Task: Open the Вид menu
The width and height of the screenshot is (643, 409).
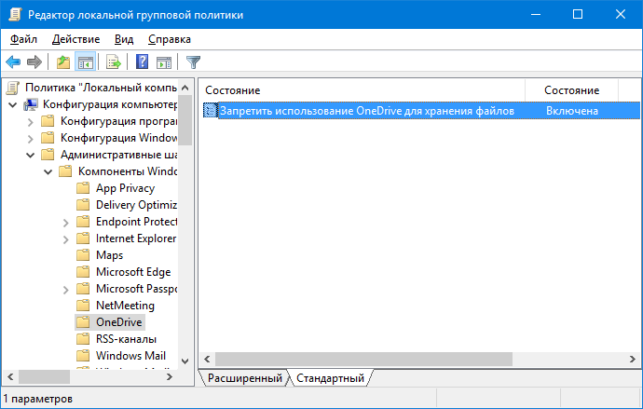Action: tap(124, 39)
